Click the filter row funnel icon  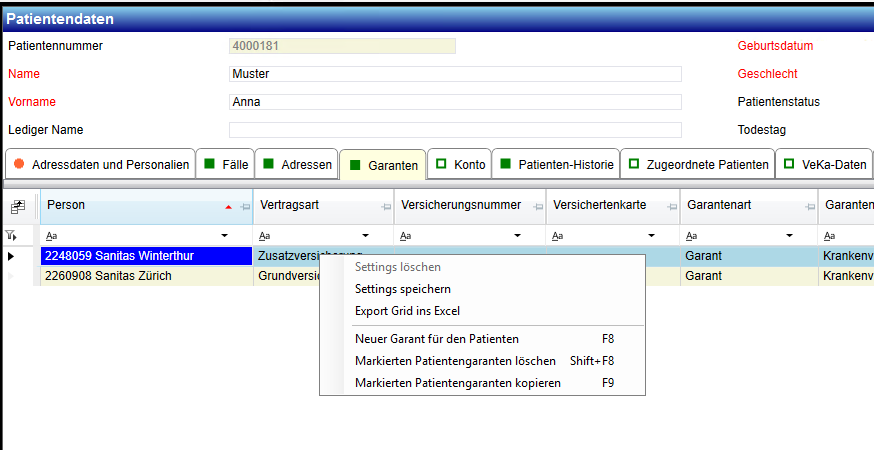tap(11, 236)
